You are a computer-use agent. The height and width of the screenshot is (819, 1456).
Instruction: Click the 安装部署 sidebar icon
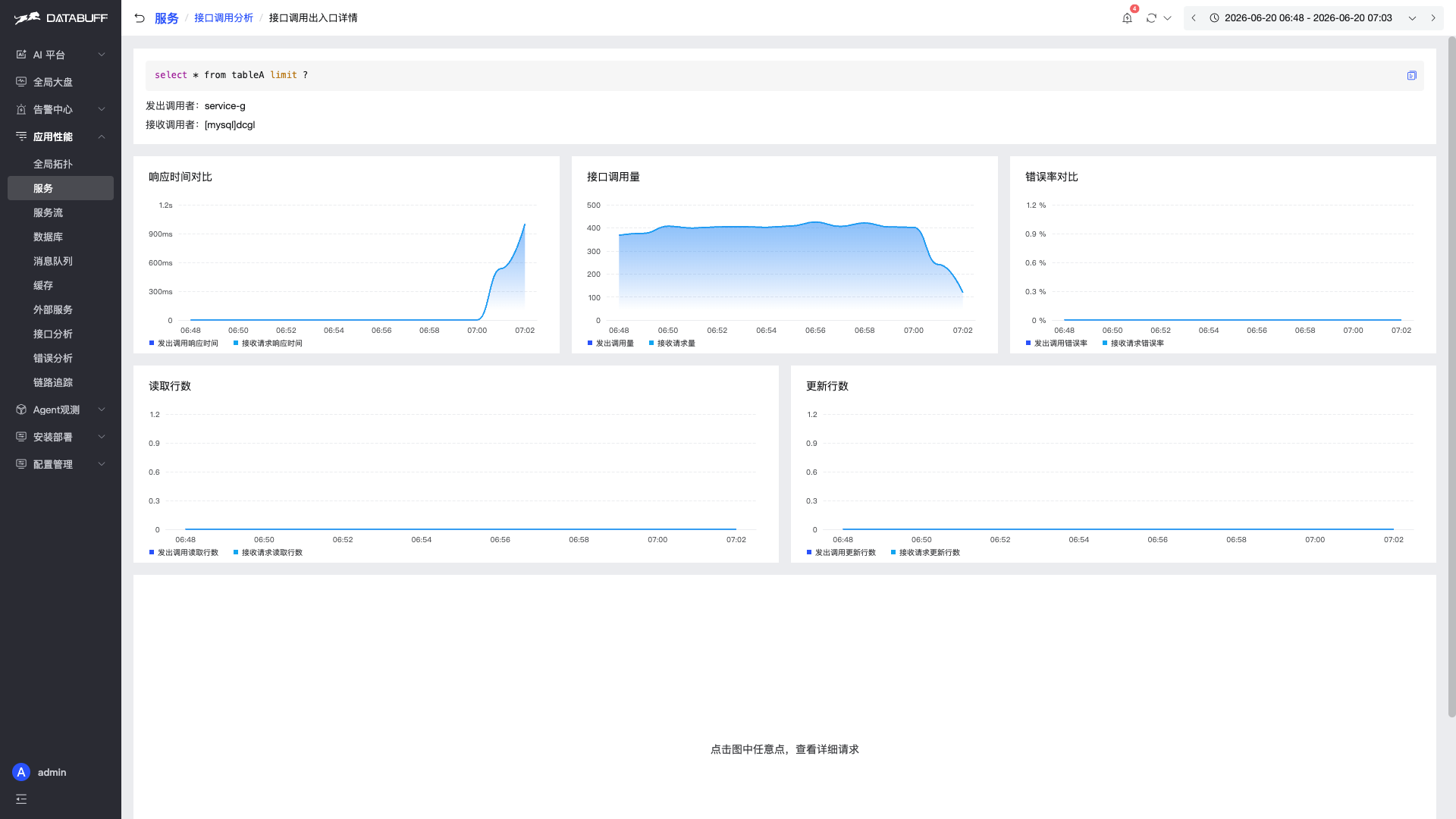(21, 437)
